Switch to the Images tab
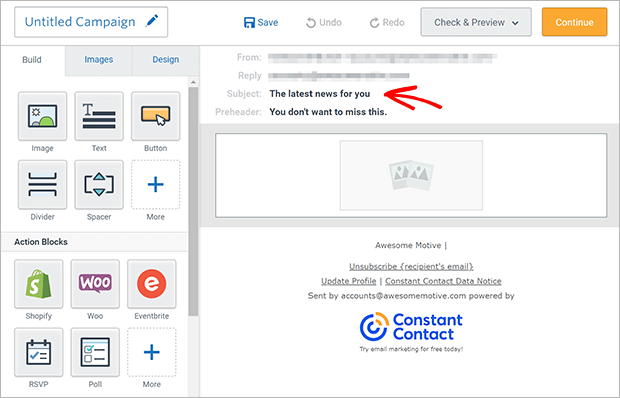620x398 pixels. click(98, 60)
